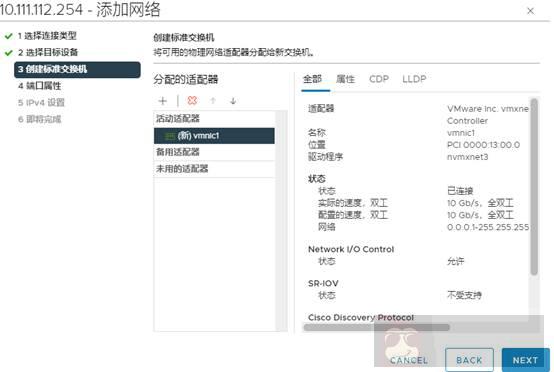
Task: Click the details panel horizontal scrollbar
Action: click(377, 327)
